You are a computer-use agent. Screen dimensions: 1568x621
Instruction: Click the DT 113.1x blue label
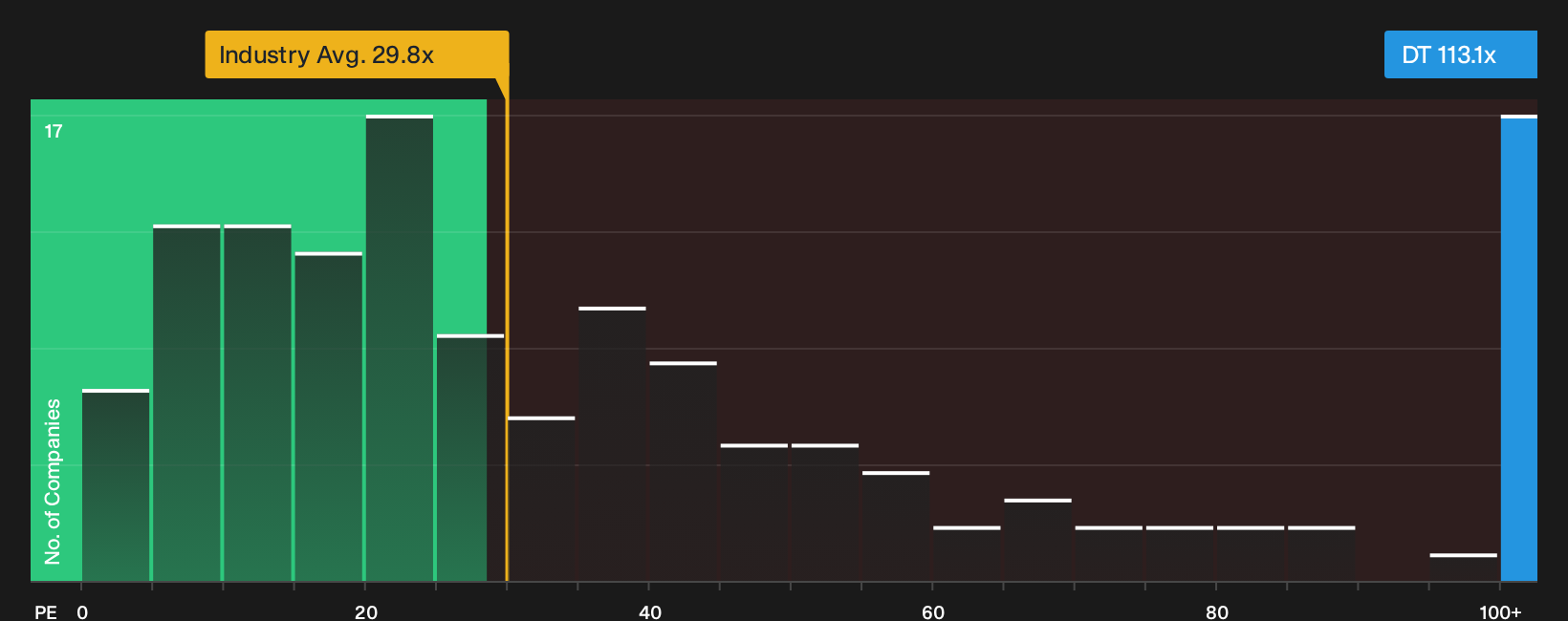[x=1460, y=54]
